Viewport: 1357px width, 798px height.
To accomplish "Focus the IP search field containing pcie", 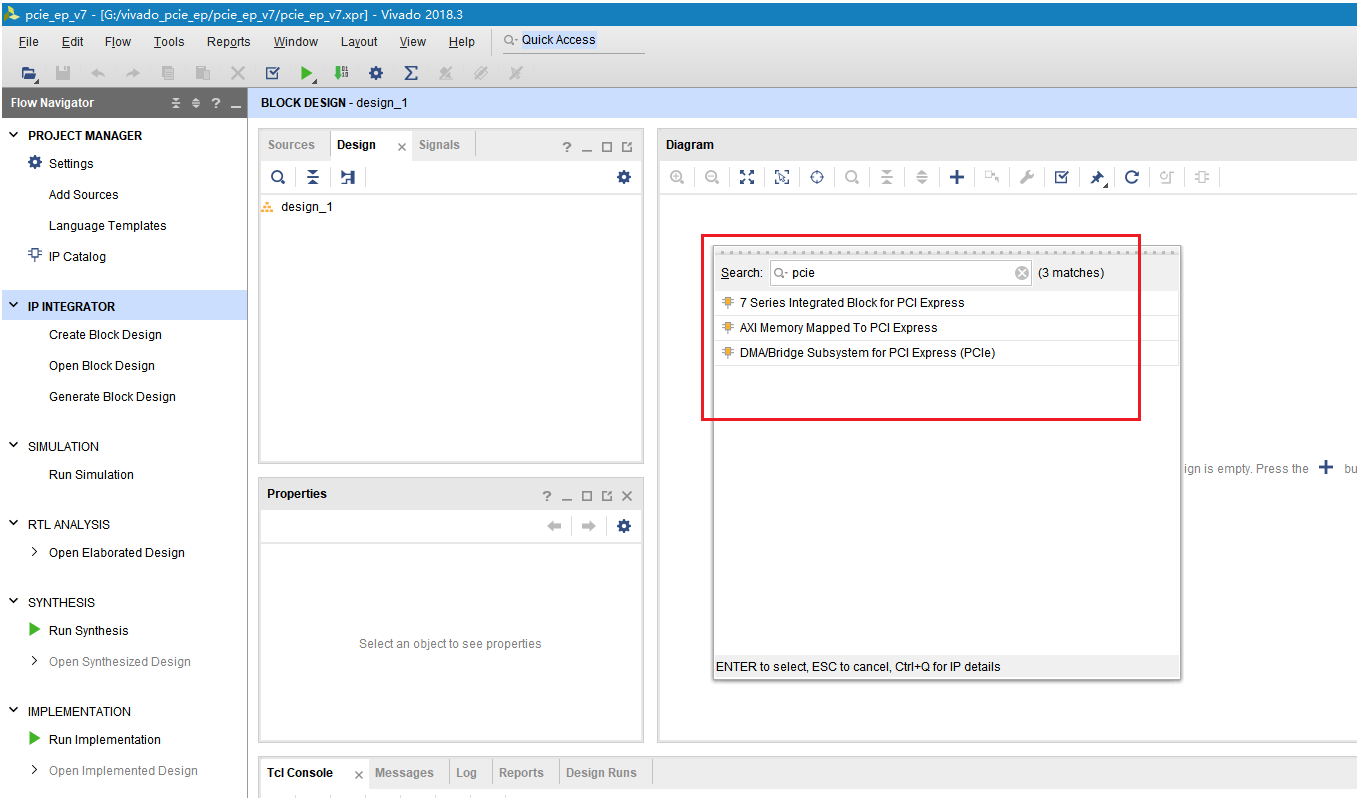I will coord(899,273).
